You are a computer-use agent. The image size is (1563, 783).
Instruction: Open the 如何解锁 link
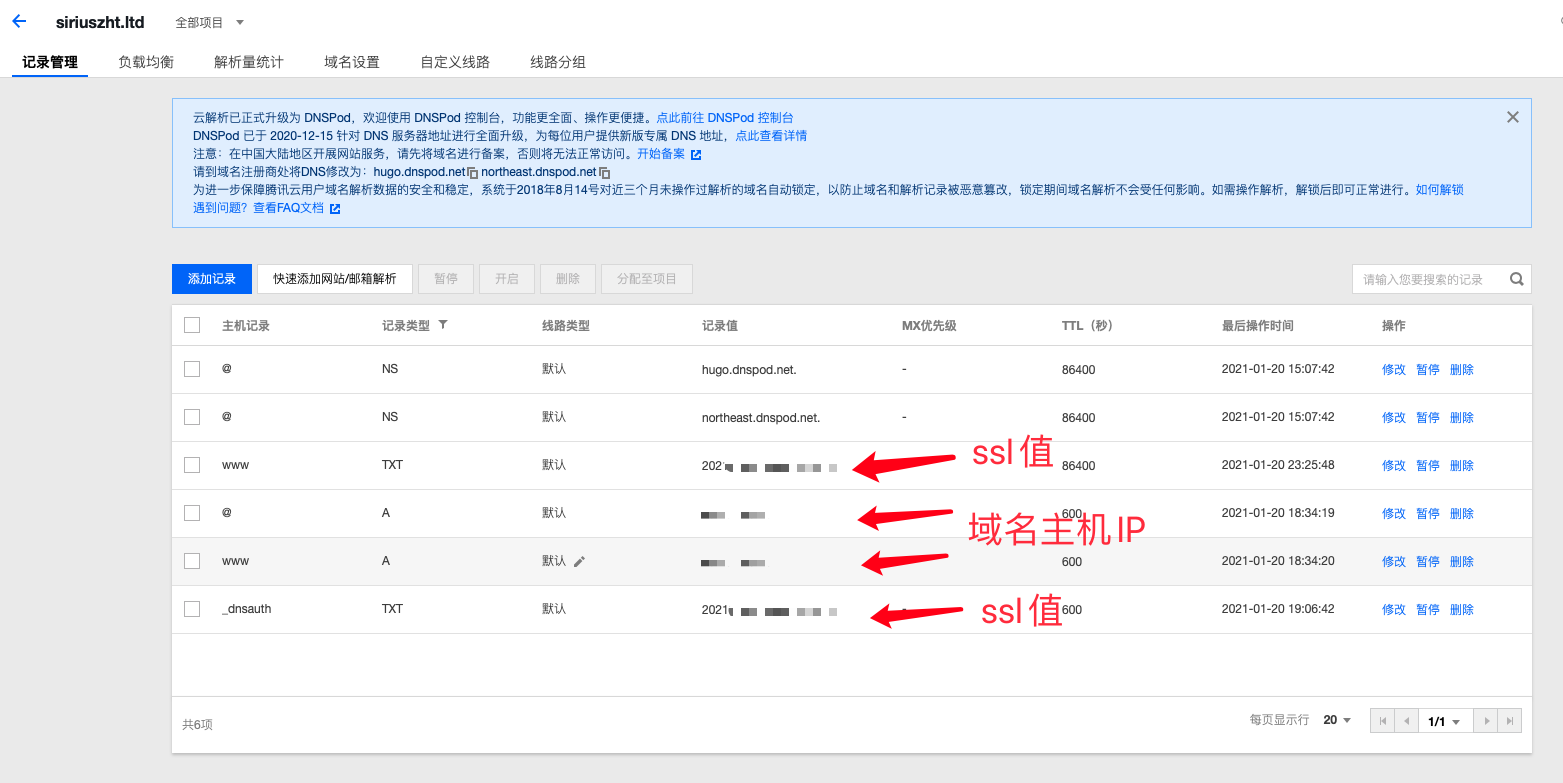click(x=1439, y=190)
